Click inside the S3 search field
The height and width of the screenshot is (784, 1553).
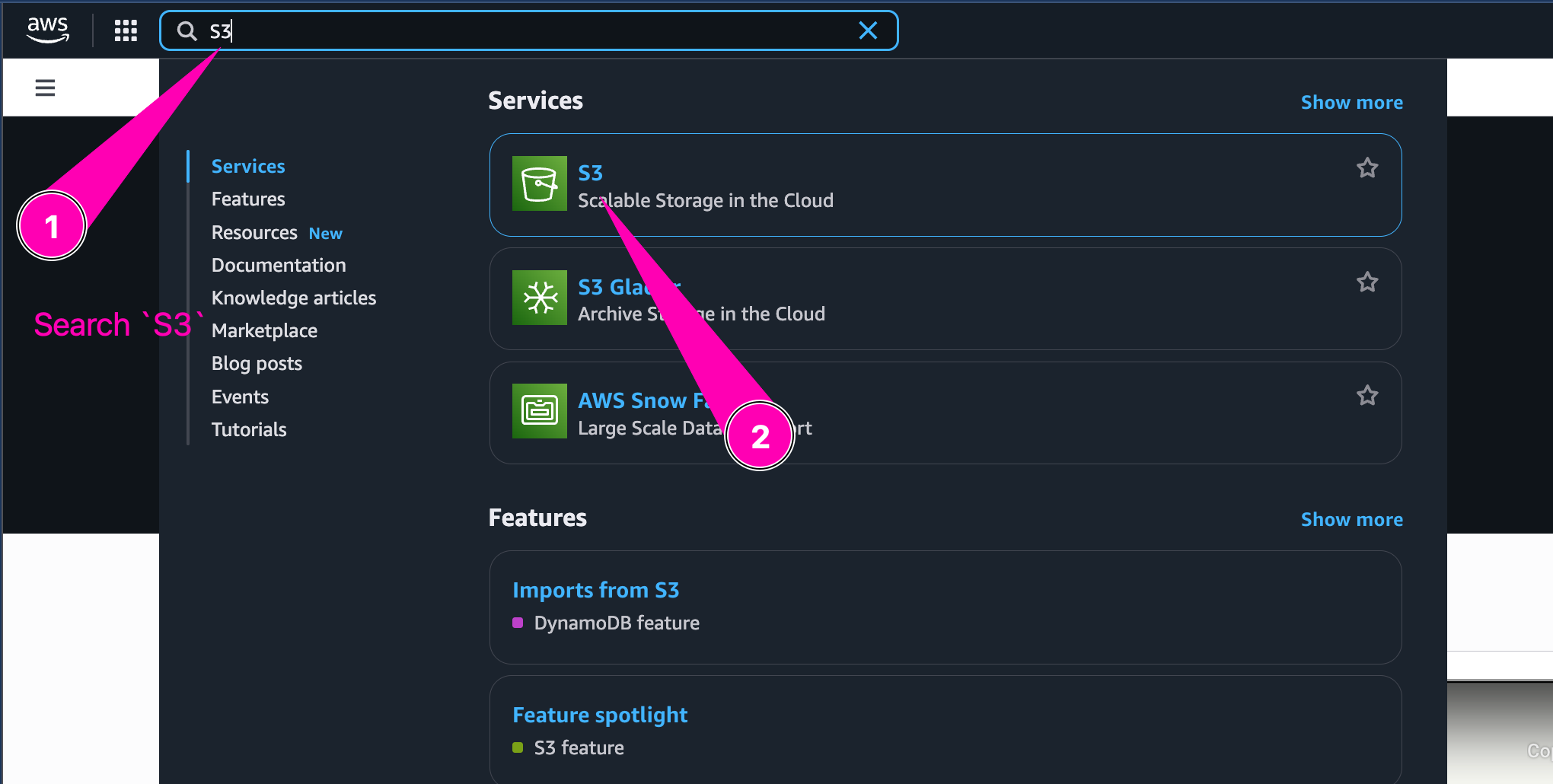tap(533, 30)
